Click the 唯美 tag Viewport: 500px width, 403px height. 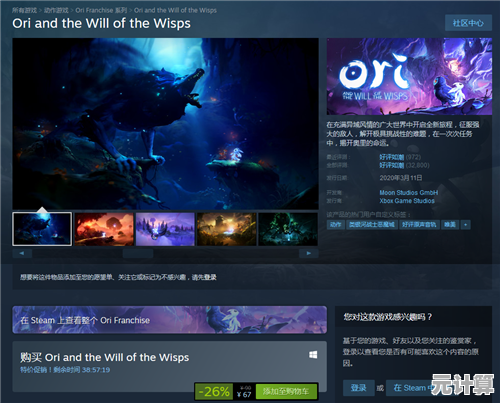(x=450, y=225)
